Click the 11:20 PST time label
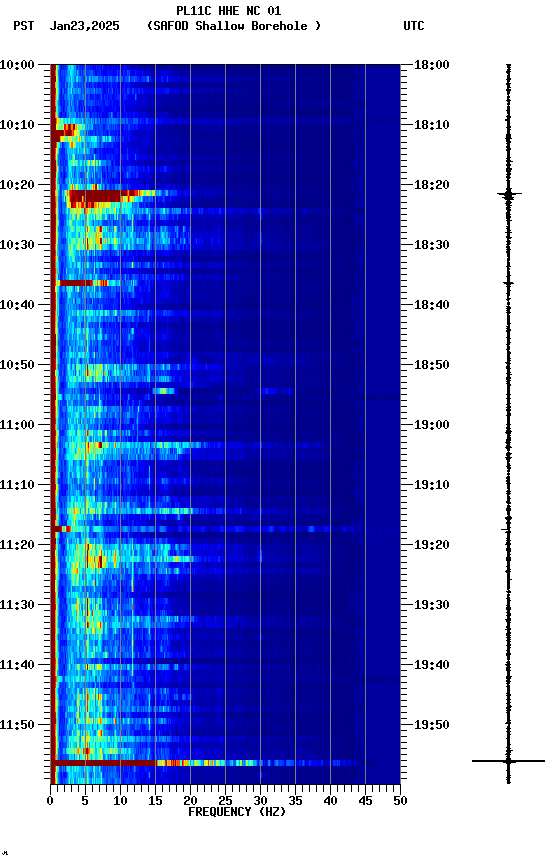Screen dimensions: 552x864 [x=17, y=545]
